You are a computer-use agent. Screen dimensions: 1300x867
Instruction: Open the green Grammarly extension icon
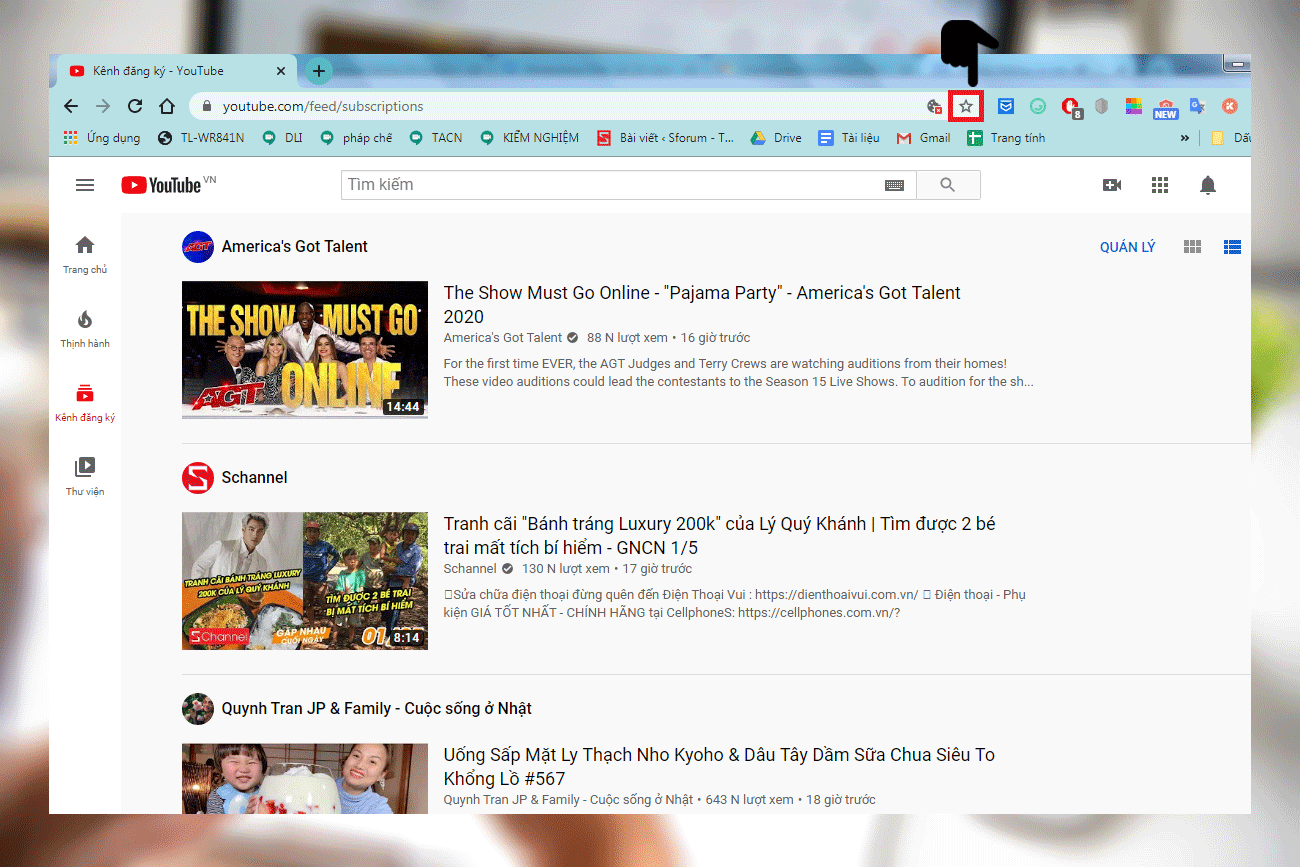[x=1038, y=106]
